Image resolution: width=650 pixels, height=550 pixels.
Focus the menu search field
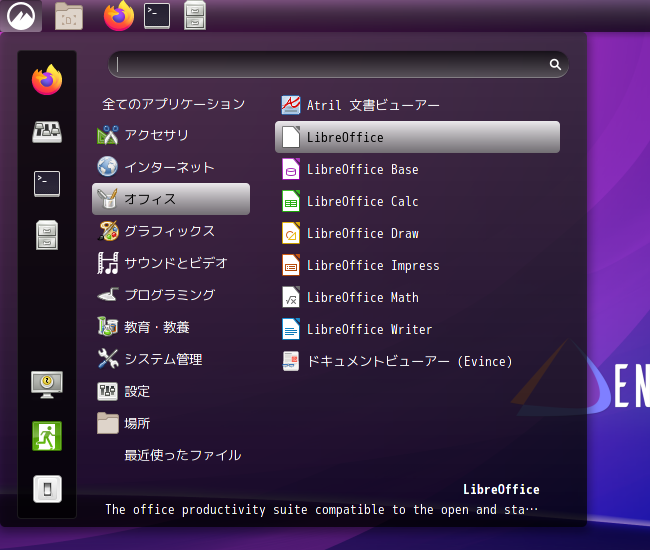(x=338, y=64)
